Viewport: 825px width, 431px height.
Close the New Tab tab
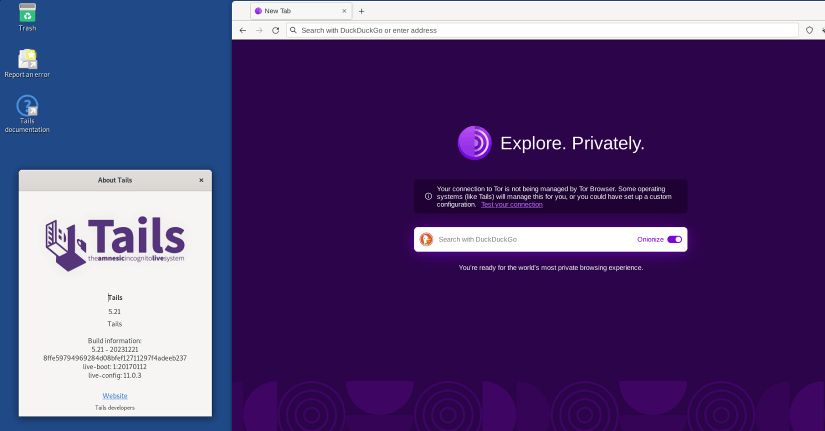point(344,11)
